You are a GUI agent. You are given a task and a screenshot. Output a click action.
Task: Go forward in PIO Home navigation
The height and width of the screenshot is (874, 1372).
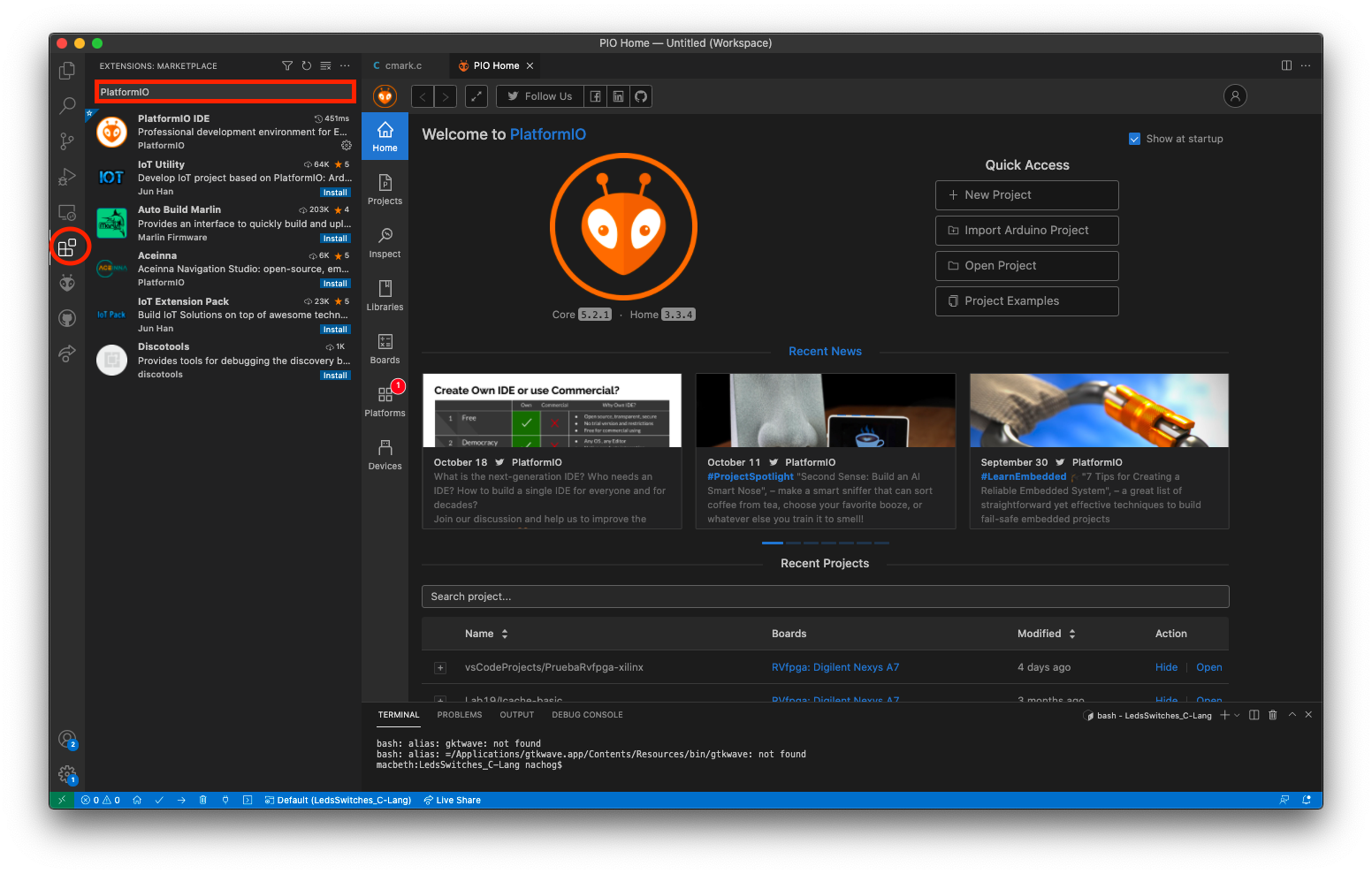(446, 96)
